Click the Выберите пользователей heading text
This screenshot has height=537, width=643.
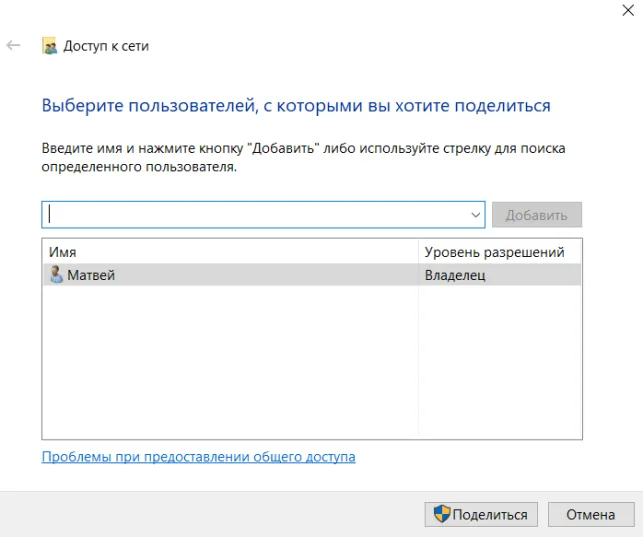click(296, 105)
